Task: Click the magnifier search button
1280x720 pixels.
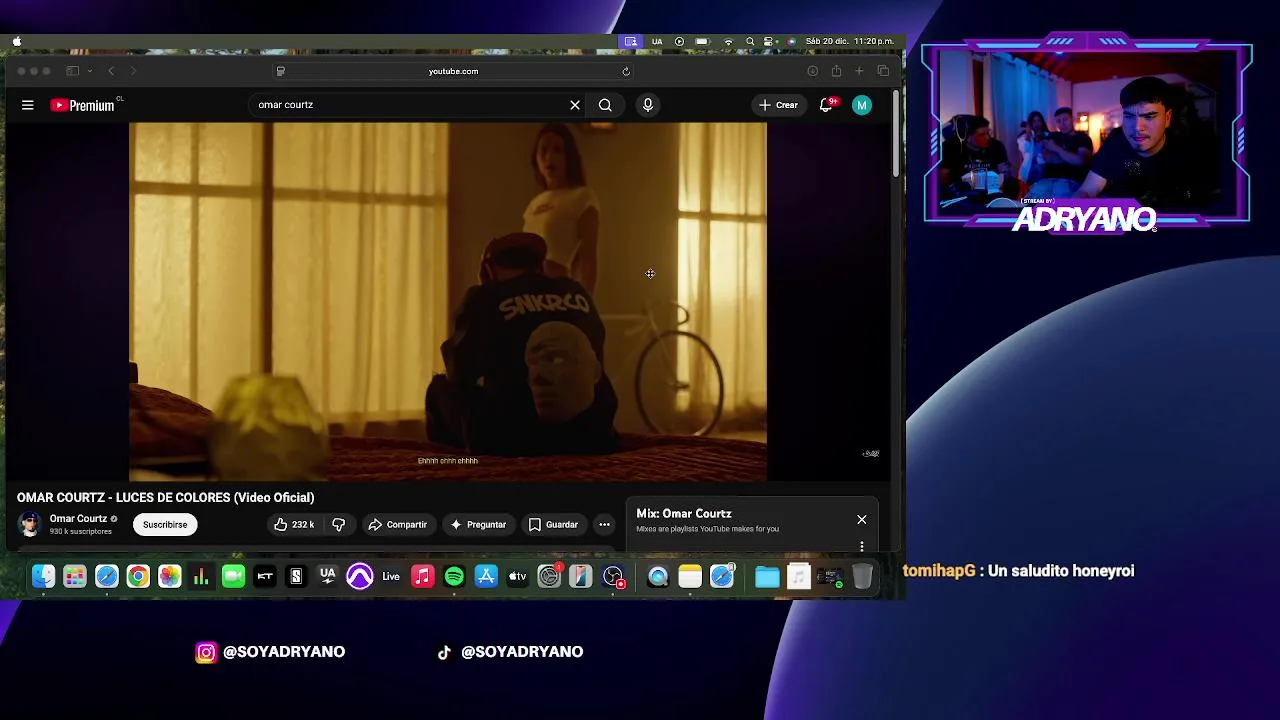Action: [605, 105]
